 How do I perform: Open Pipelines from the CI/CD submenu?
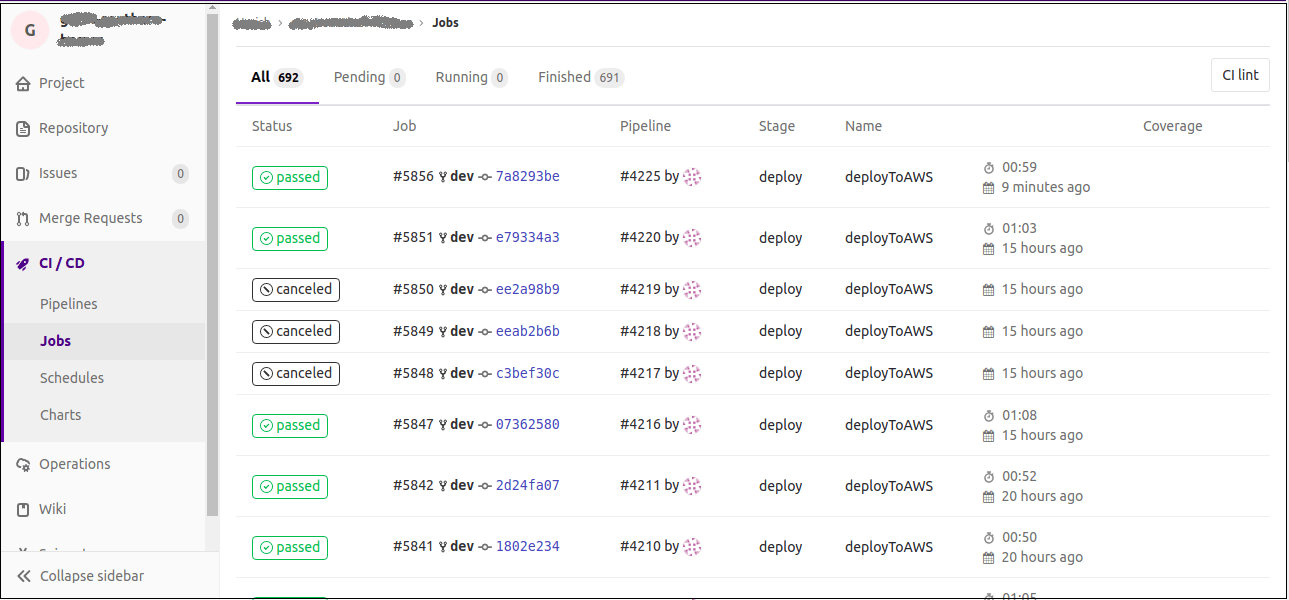pos(68,303)
